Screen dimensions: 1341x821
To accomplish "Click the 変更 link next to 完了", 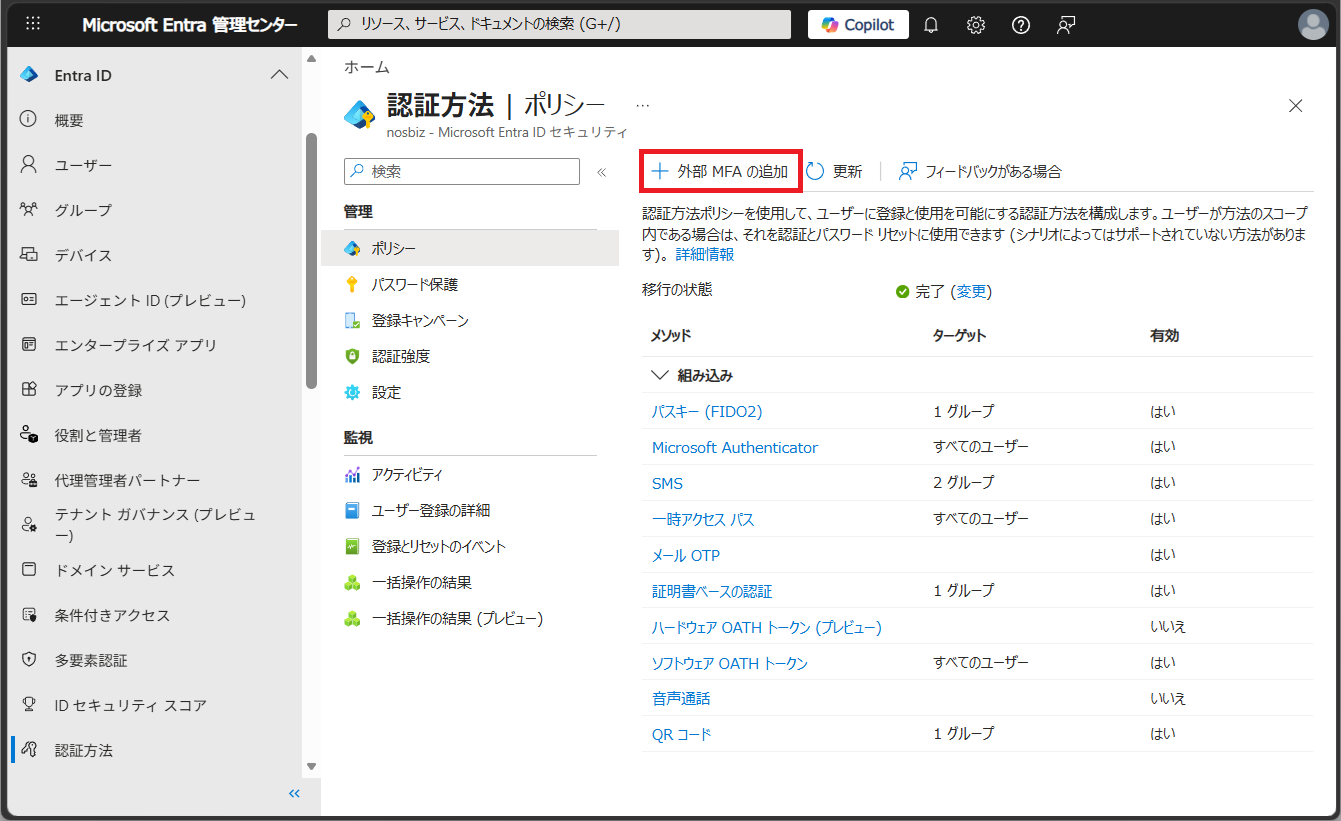I will [x=971, y=292].
